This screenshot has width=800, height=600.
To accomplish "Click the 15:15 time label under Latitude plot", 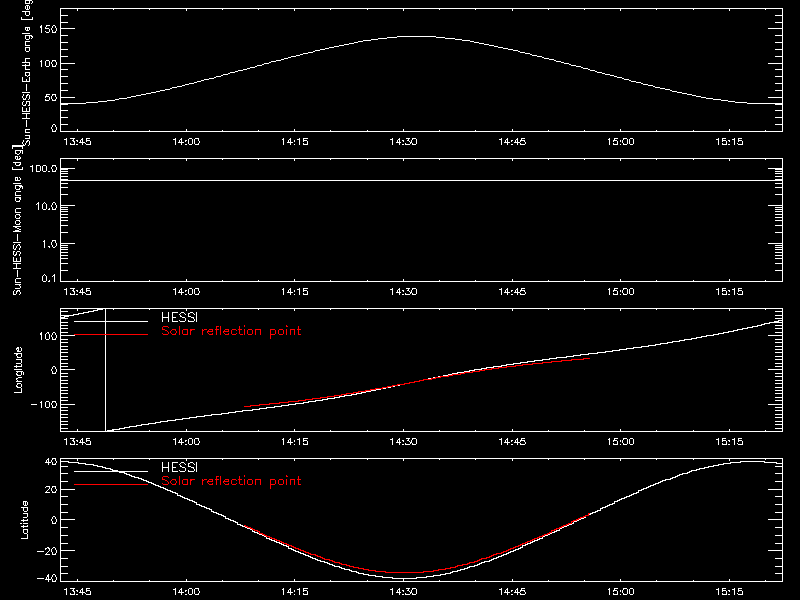I will 729,591.
